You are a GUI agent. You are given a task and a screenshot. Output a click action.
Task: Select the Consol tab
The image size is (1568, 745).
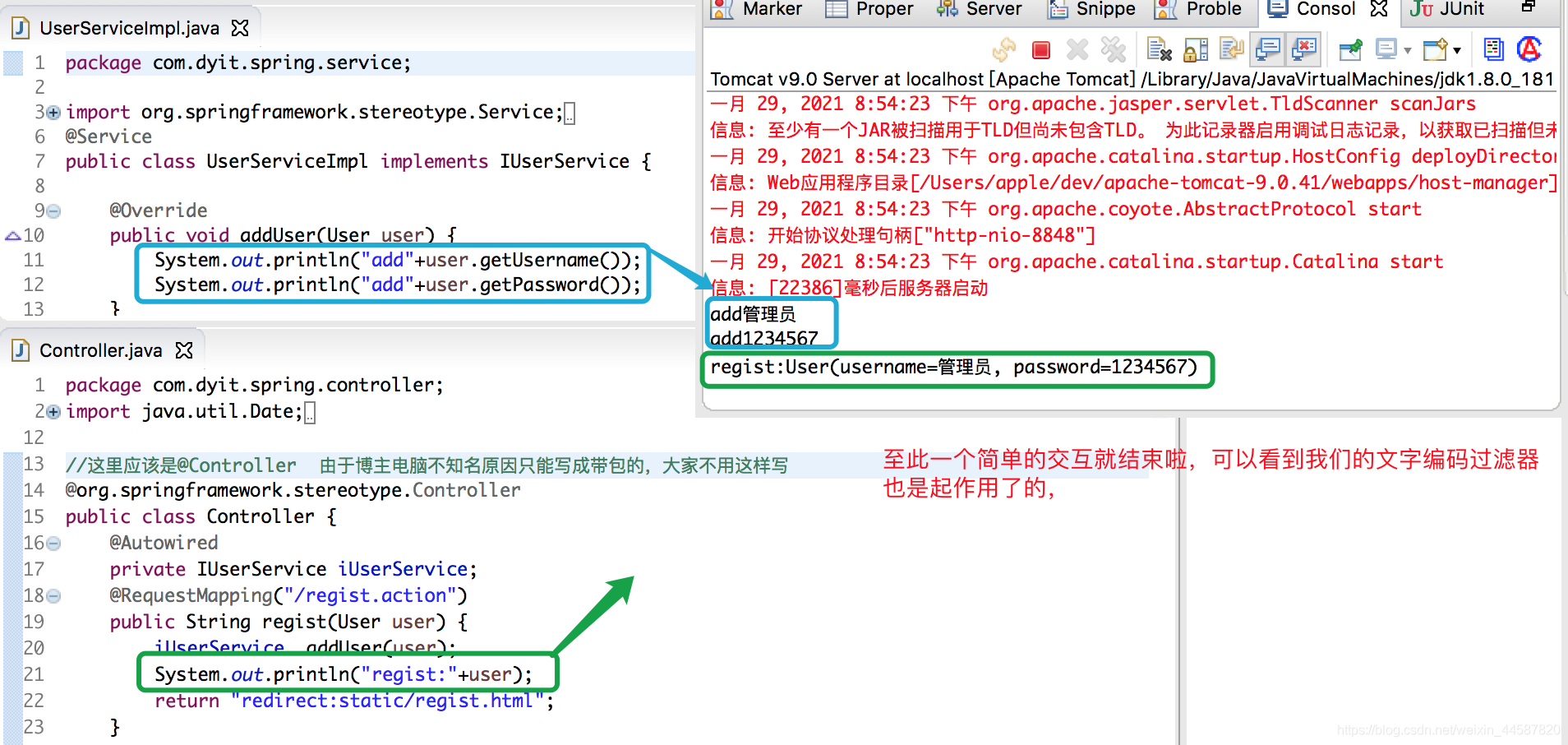coord(1326,9)
